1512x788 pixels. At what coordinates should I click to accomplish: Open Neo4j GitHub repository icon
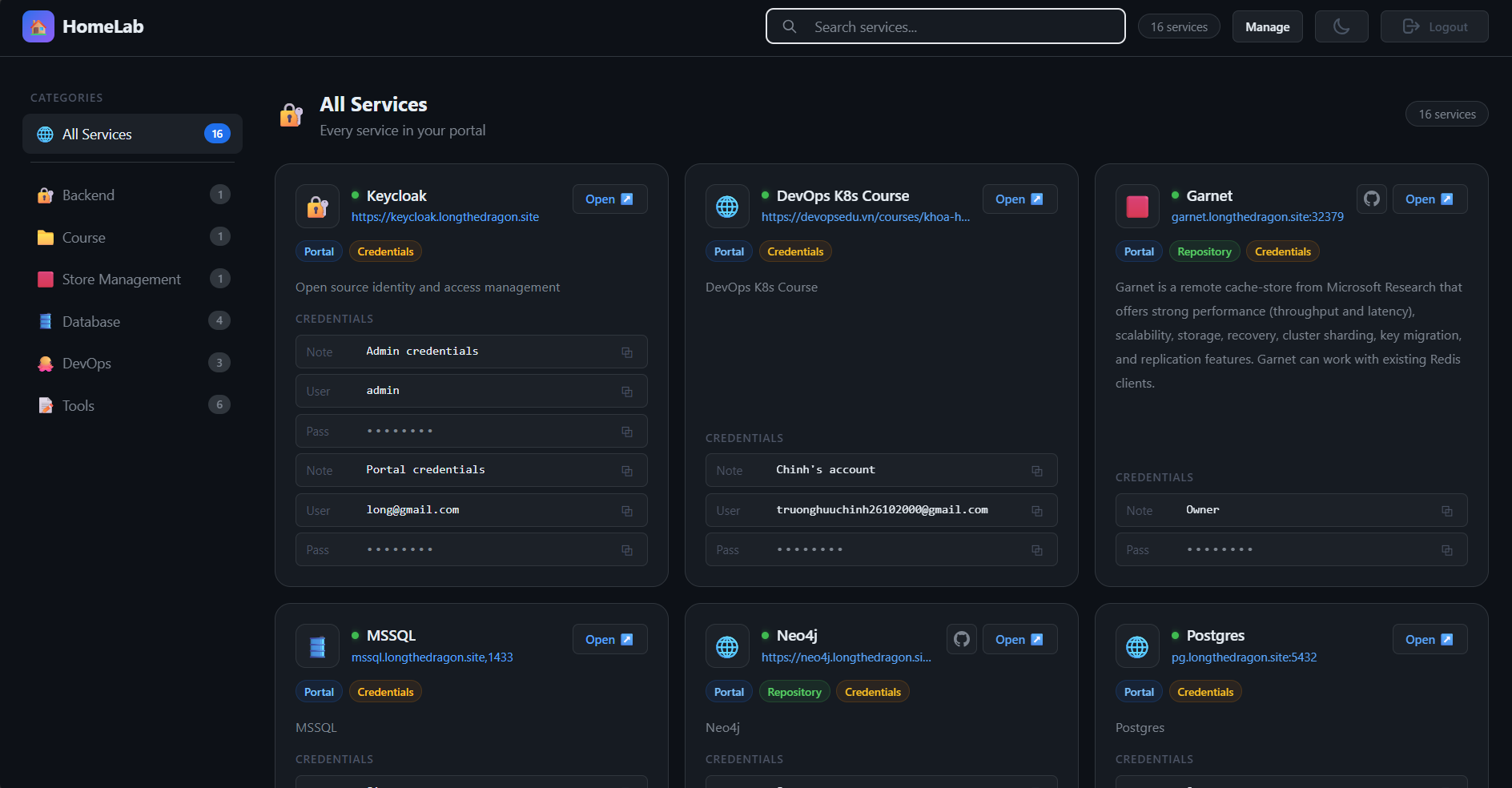pos(962,639)
